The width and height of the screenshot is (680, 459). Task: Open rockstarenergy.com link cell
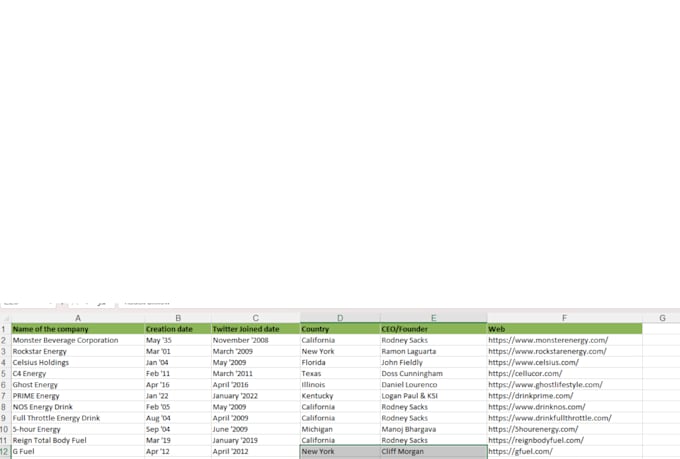coord(565,351)
